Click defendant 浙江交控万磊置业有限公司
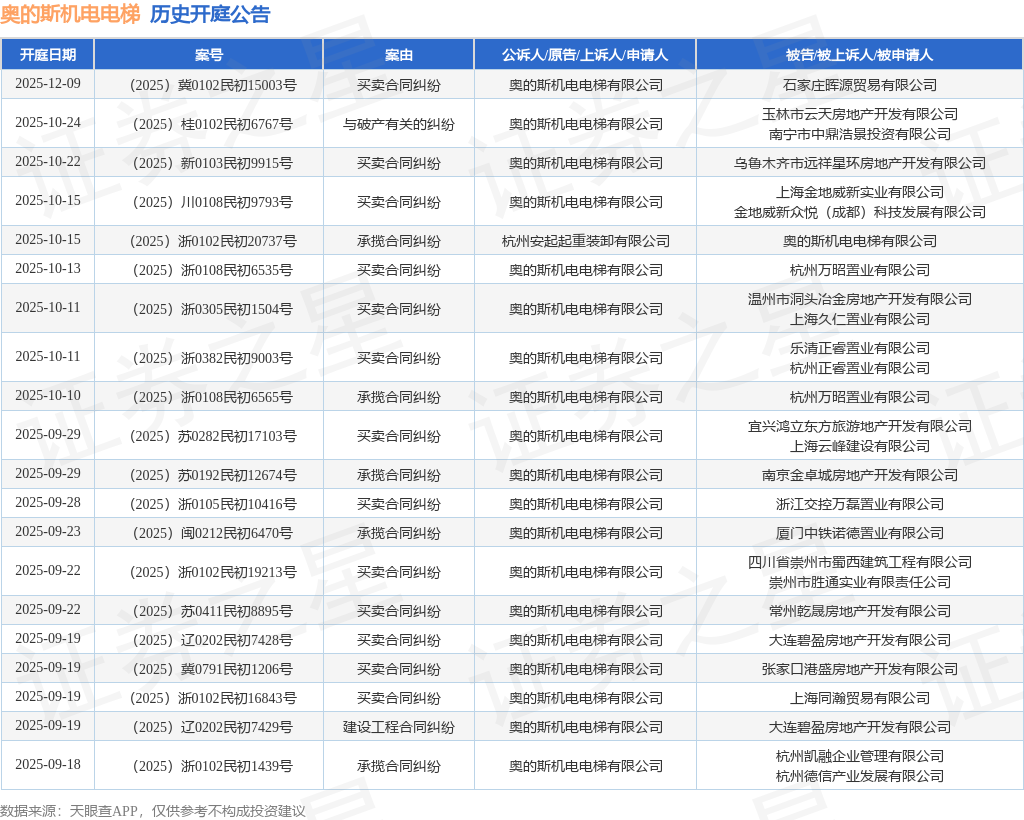1024x820 pixels. [x=859, y=504]
